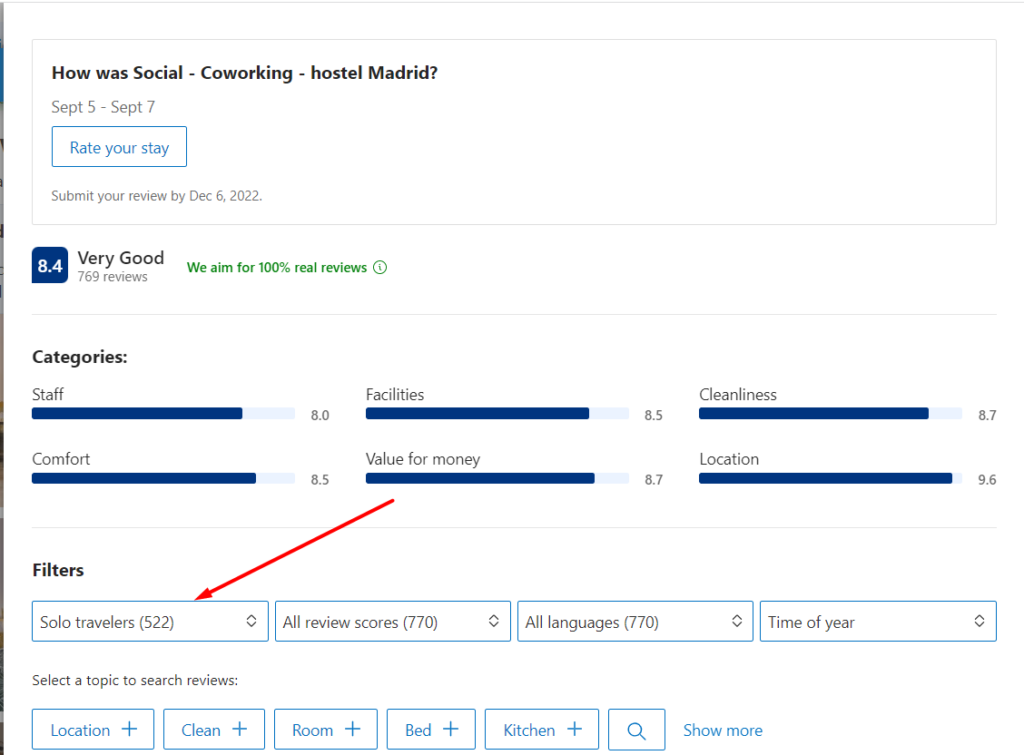
Task: Click the 8.4 review score badge
Action: (50, 265)
